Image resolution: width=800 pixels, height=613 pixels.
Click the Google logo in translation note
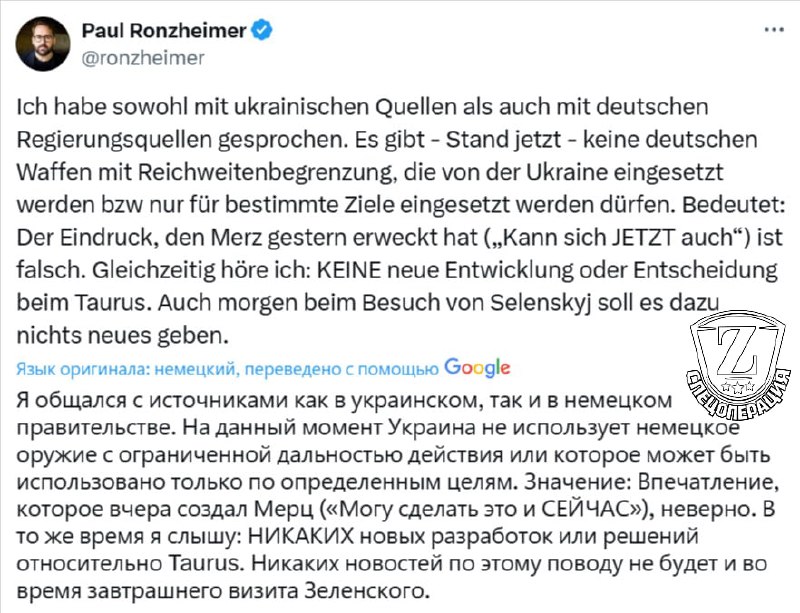[x=477, y=367]
